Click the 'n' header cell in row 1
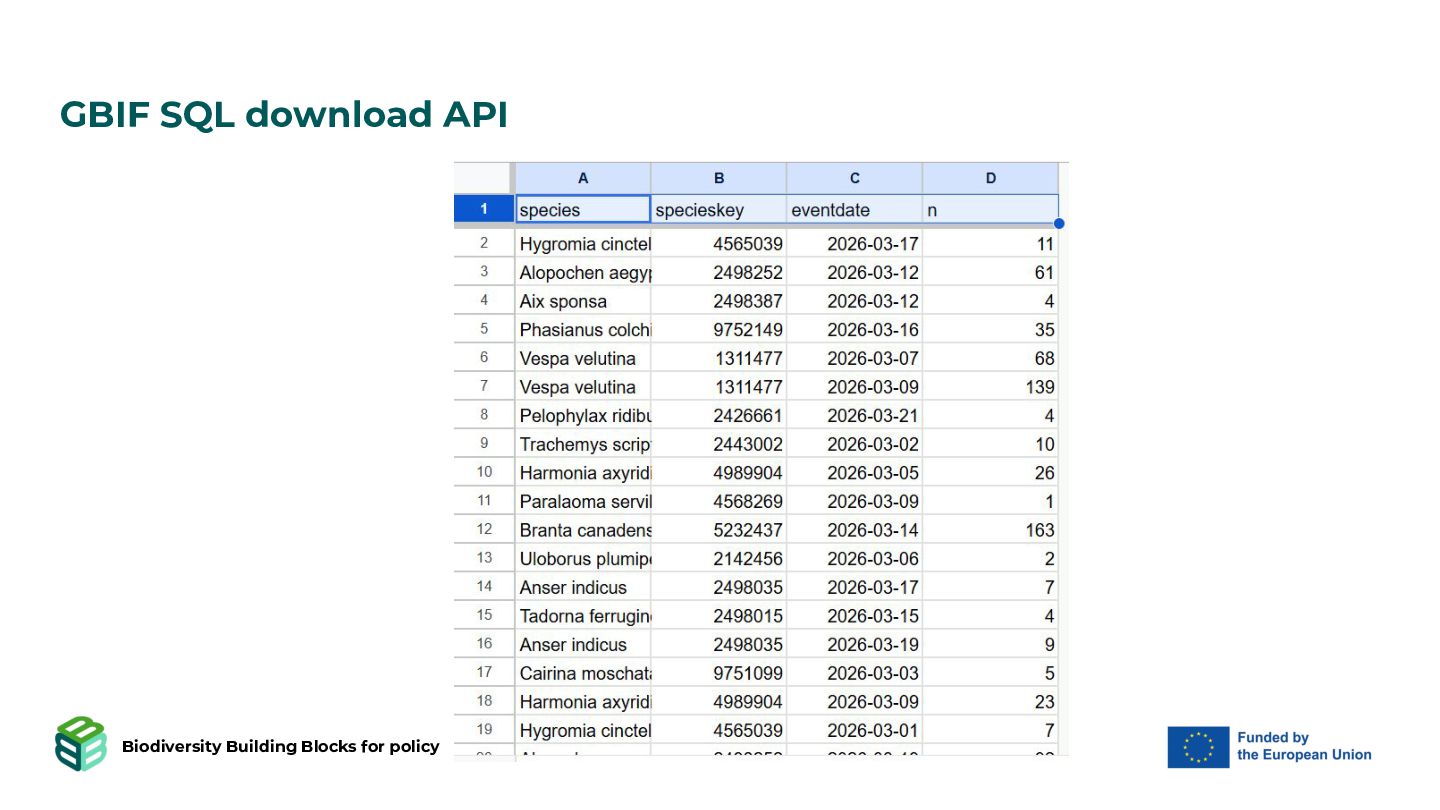The width and height of the screenshot is (1440, 810). click(990, 210)
